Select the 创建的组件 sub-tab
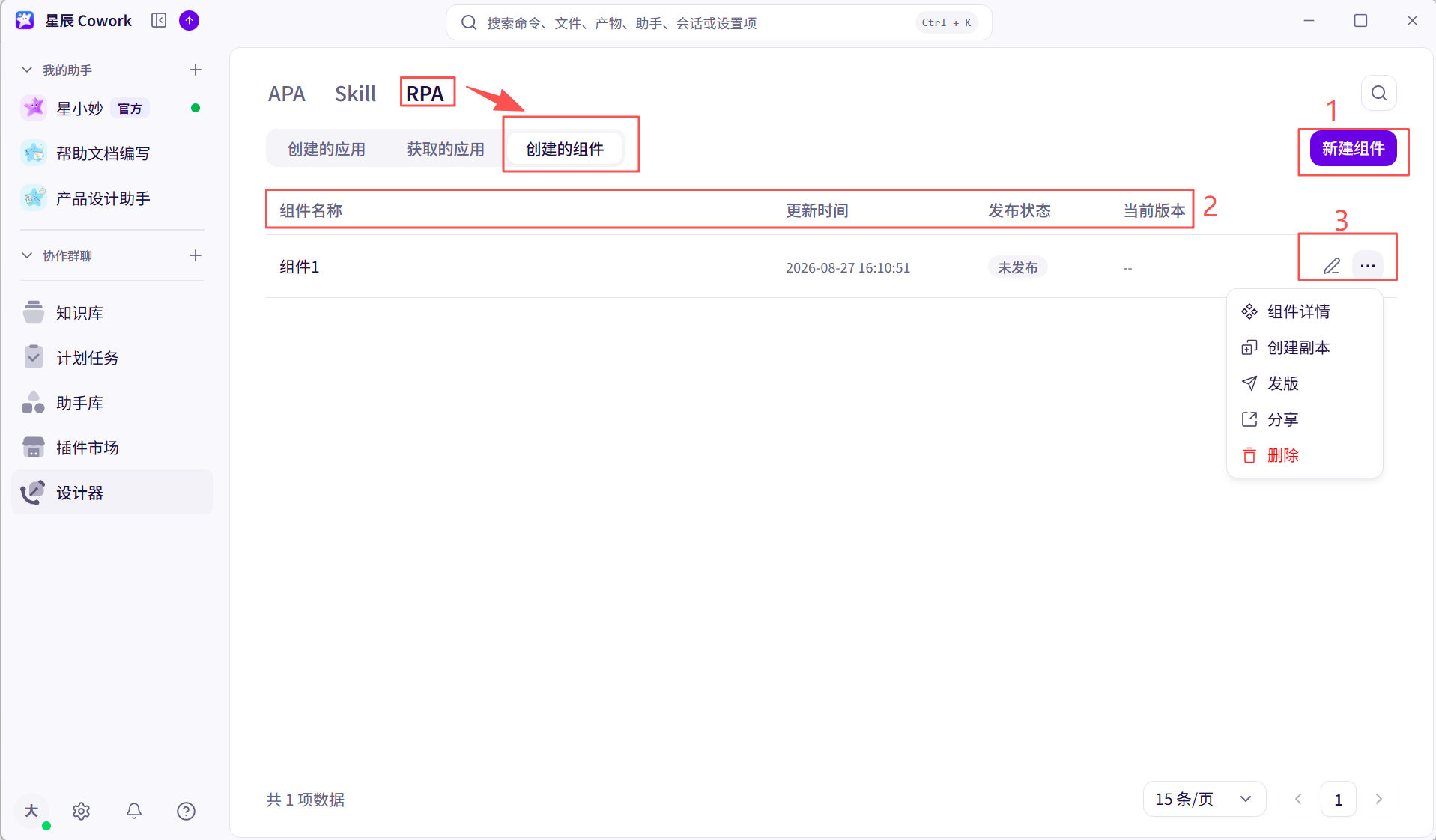 (x=565, y=149)
